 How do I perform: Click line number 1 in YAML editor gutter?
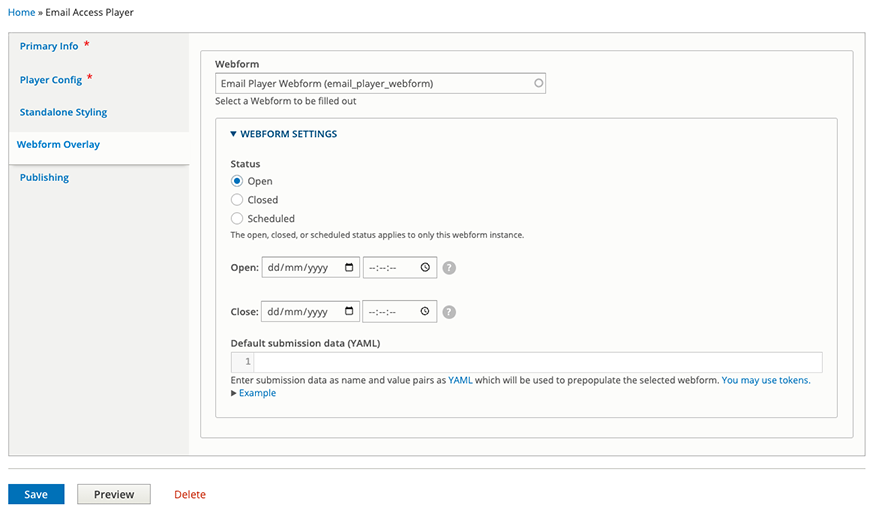click(247, 362)
